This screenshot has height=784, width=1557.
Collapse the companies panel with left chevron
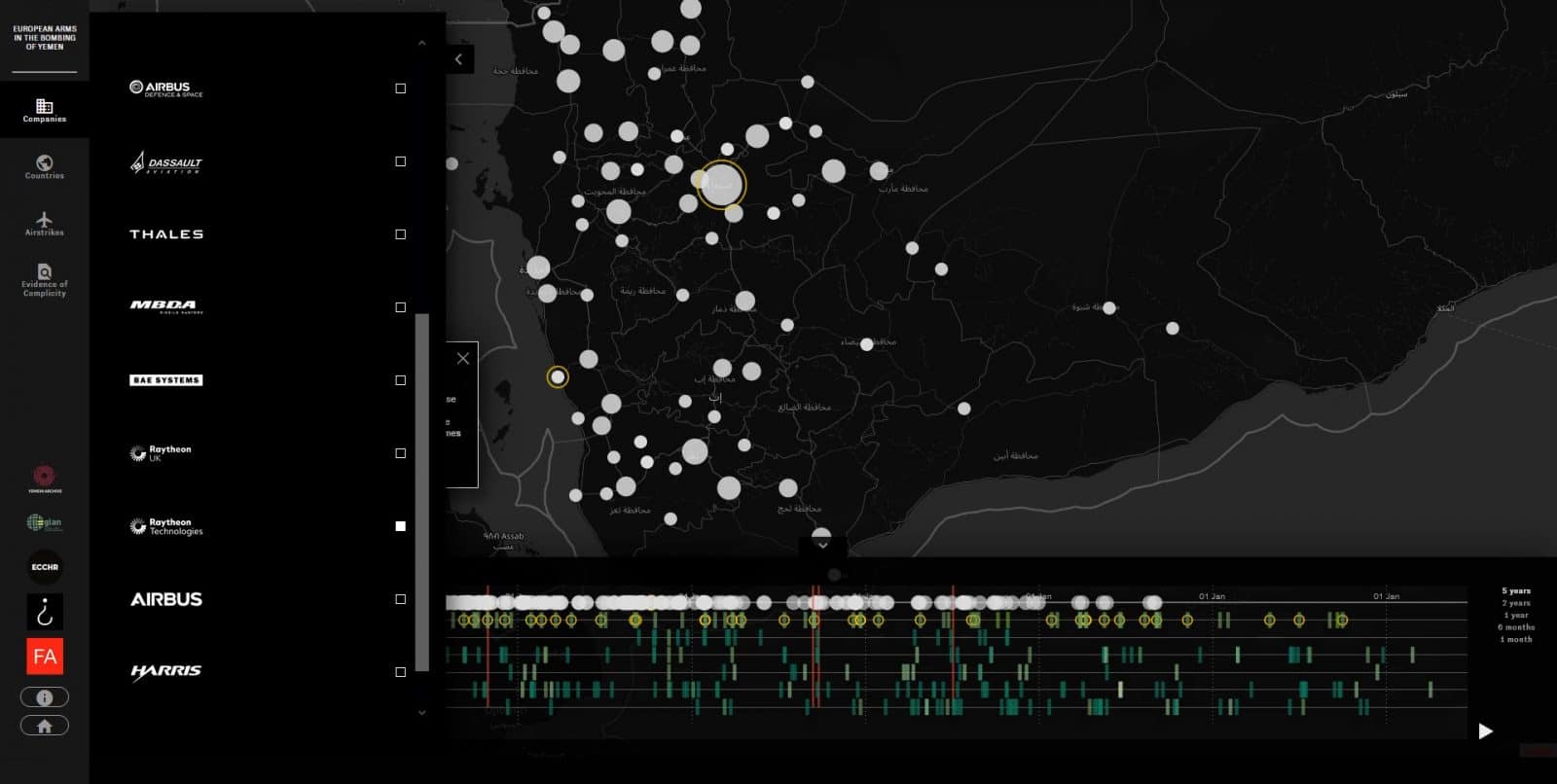tap(458, 59)
